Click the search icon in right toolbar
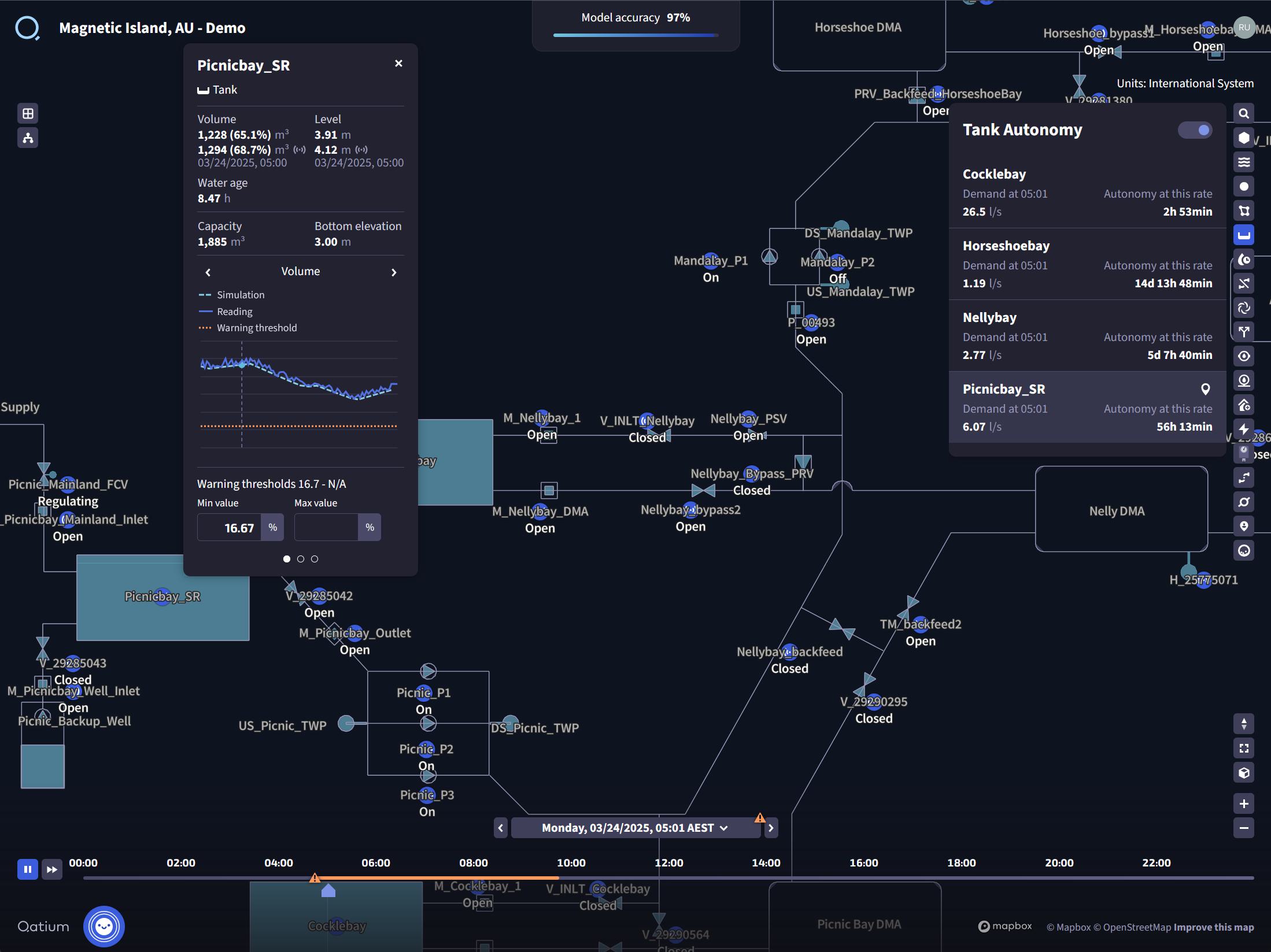The width and height of the screenshot is (1271, 952). pyautogui.click(x=1244, y=114)
